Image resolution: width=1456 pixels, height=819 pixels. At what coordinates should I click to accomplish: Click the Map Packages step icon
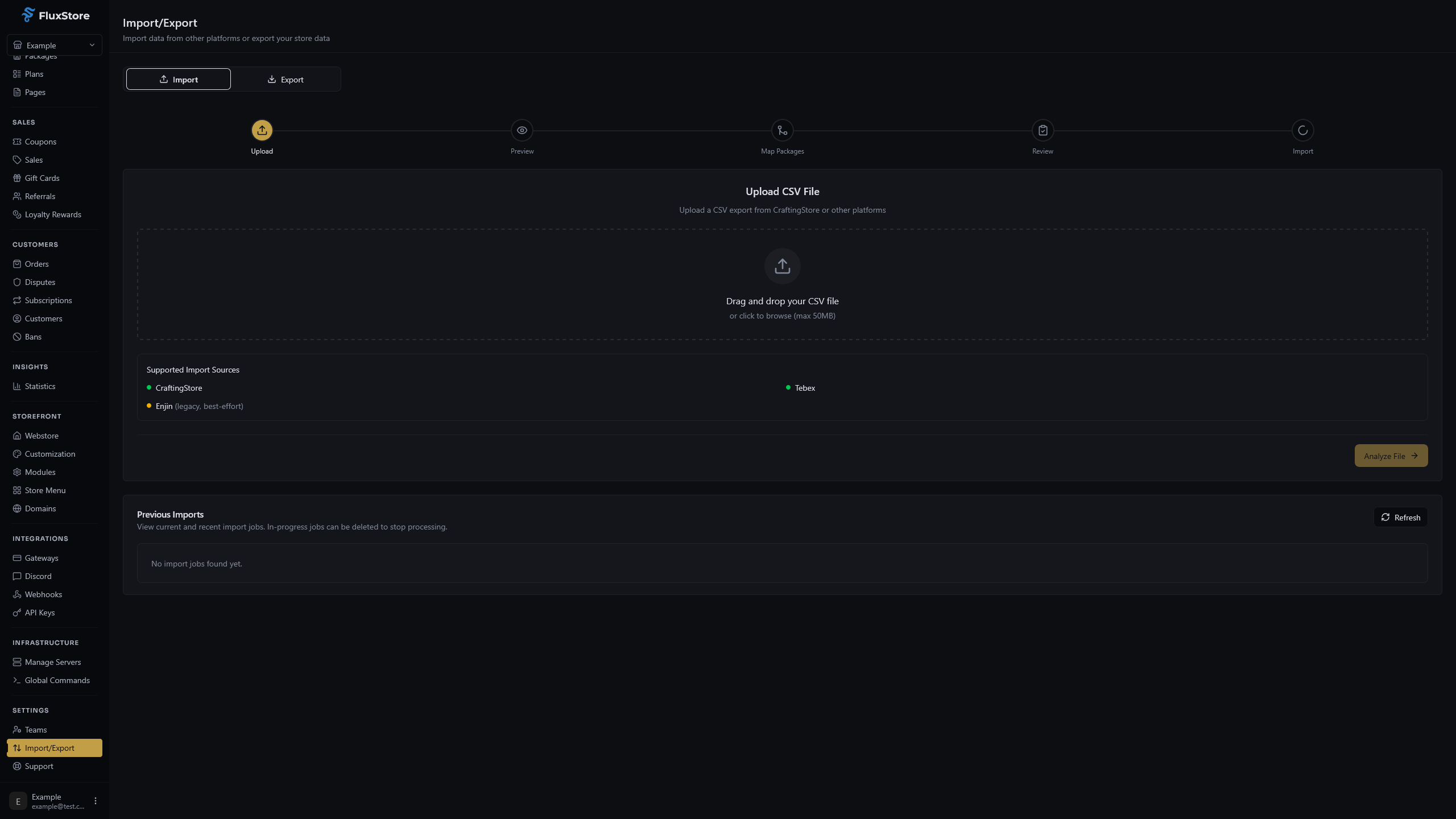(783, 130)
